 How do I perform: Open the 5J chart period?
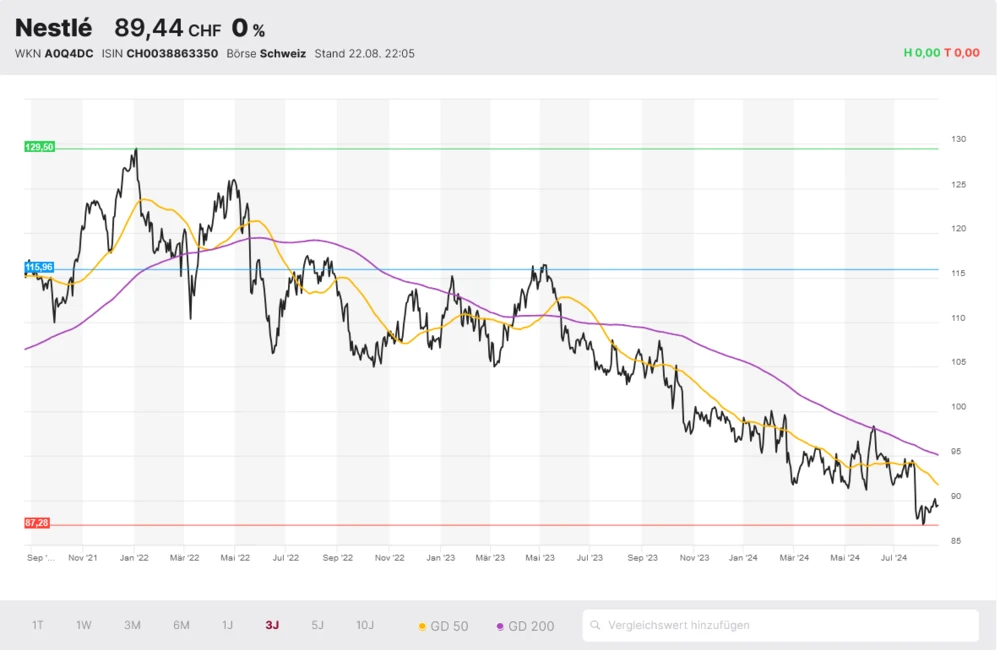point(317,625)
